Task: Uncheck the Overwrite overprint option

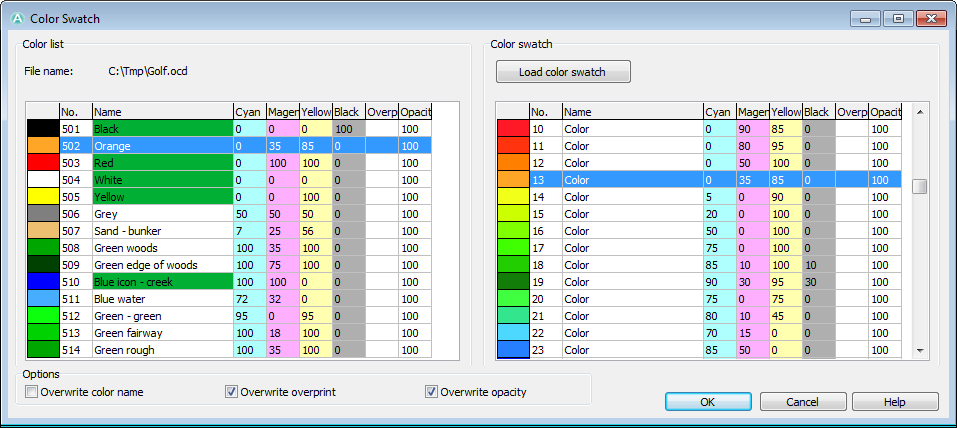Action: pyautogui.click(x=231, y=392)
